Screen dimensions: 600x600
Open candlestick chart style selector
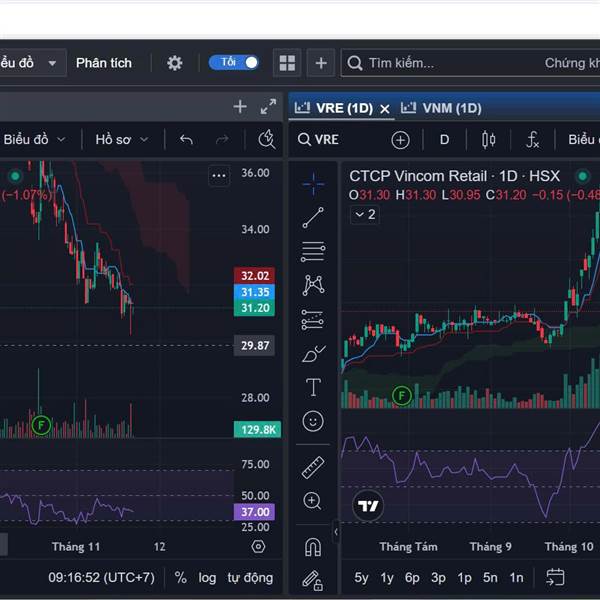click(x=488, y=140)
